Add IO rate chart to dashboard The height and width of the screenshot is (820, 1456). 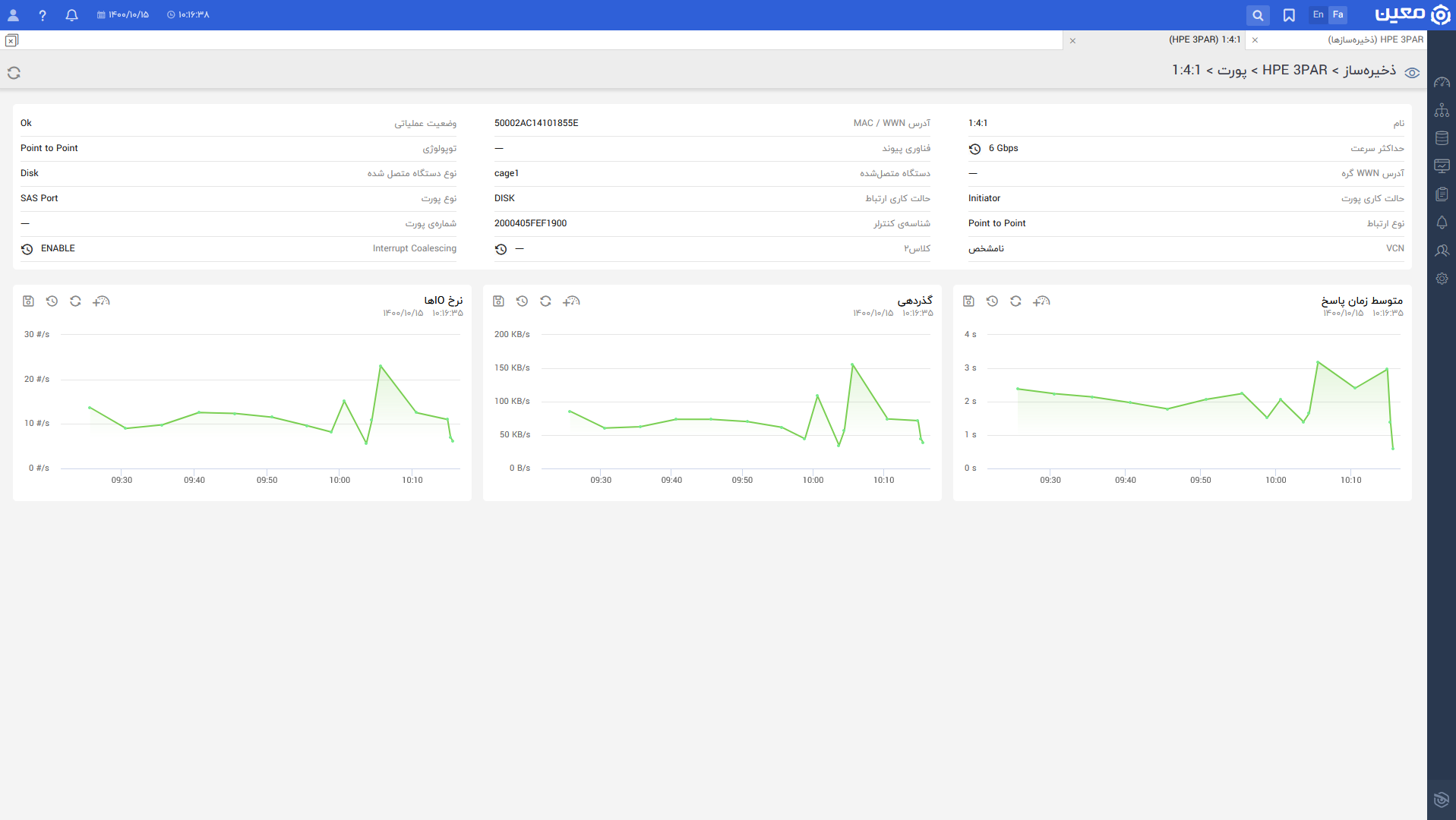[101, 301]
